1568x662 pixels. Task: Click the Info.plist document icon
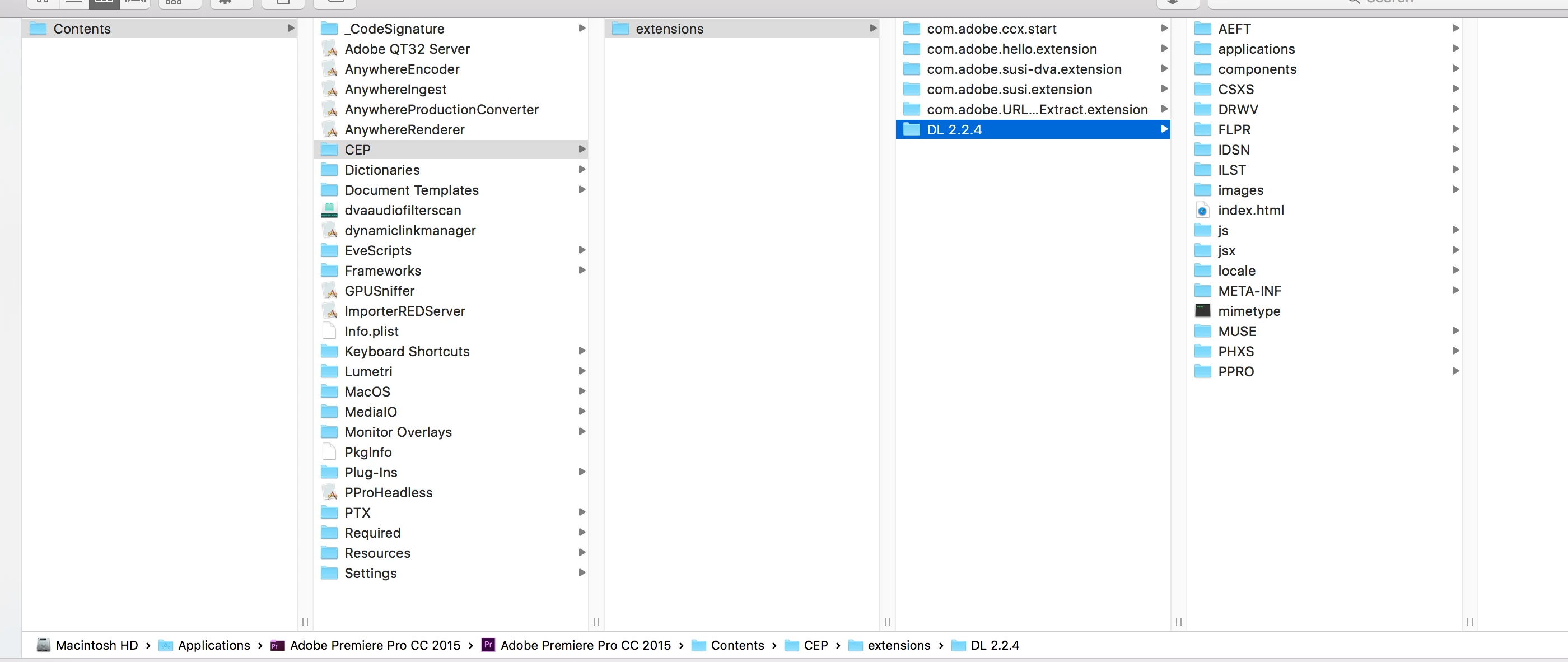[x=329, y=332]
